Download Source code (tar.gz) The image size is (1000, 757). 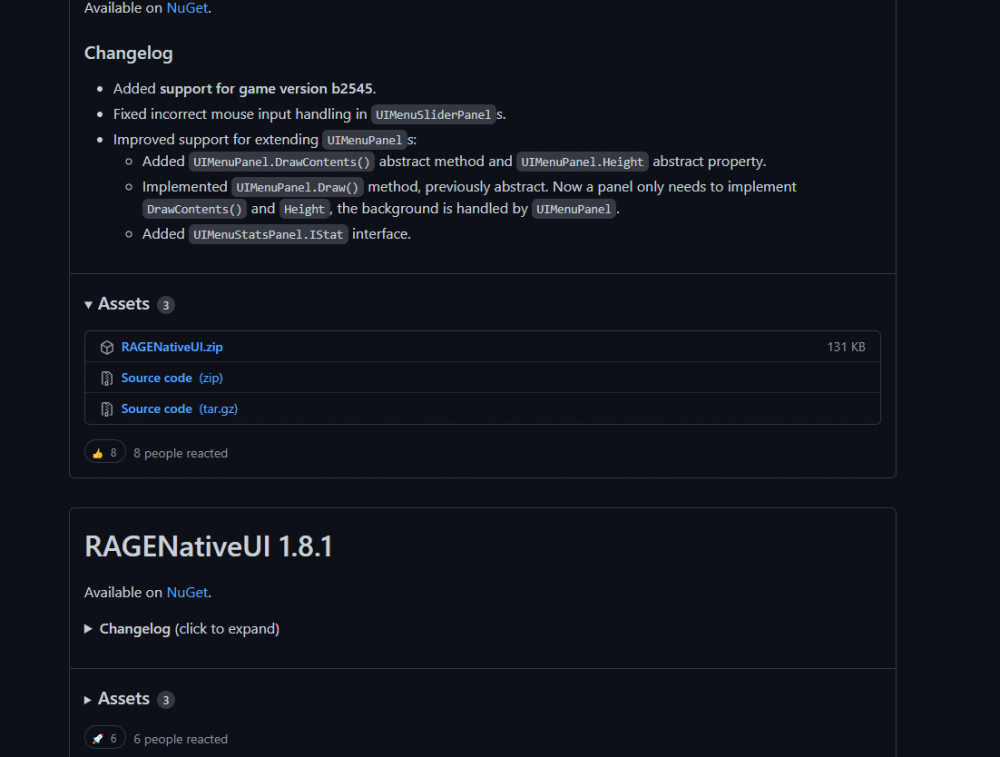click(179, 409)
